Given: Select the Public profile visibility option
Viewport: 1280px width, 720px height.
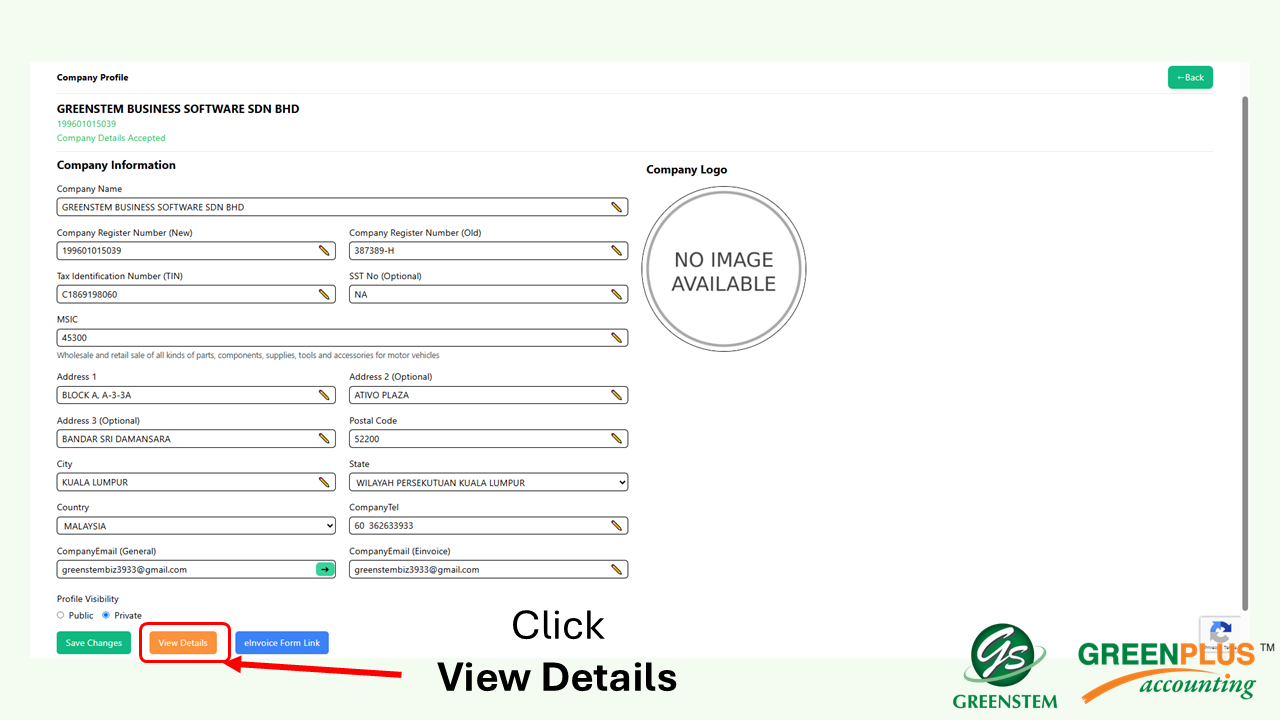Looking at the screenshot, I should (x=61, y=615).
